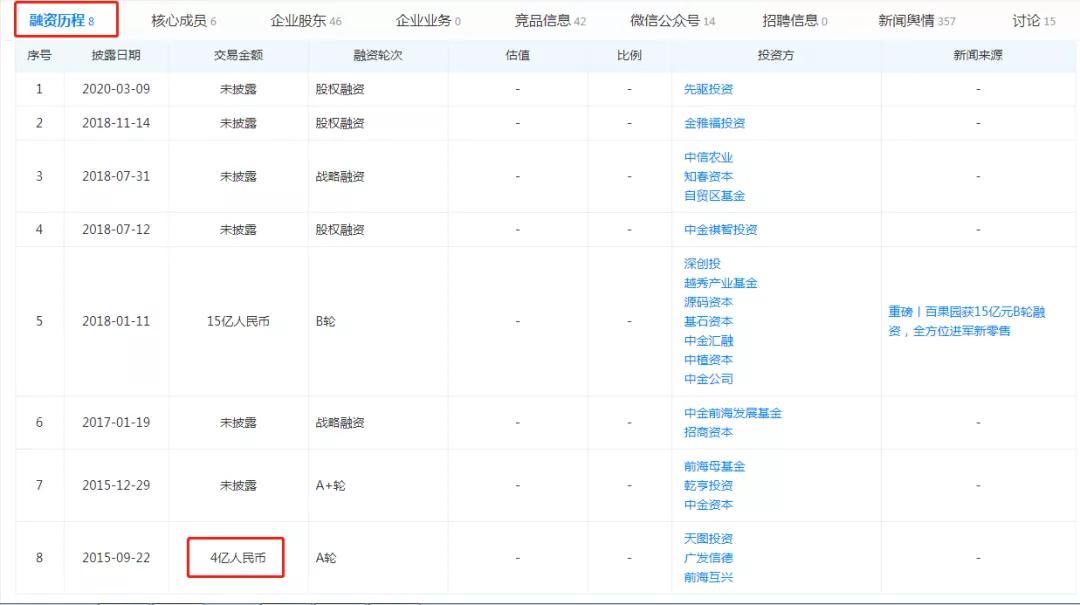This screenshot has height=605, width=1080.
Task: Select the 企业业务 tab
Action: coord(428,21)
